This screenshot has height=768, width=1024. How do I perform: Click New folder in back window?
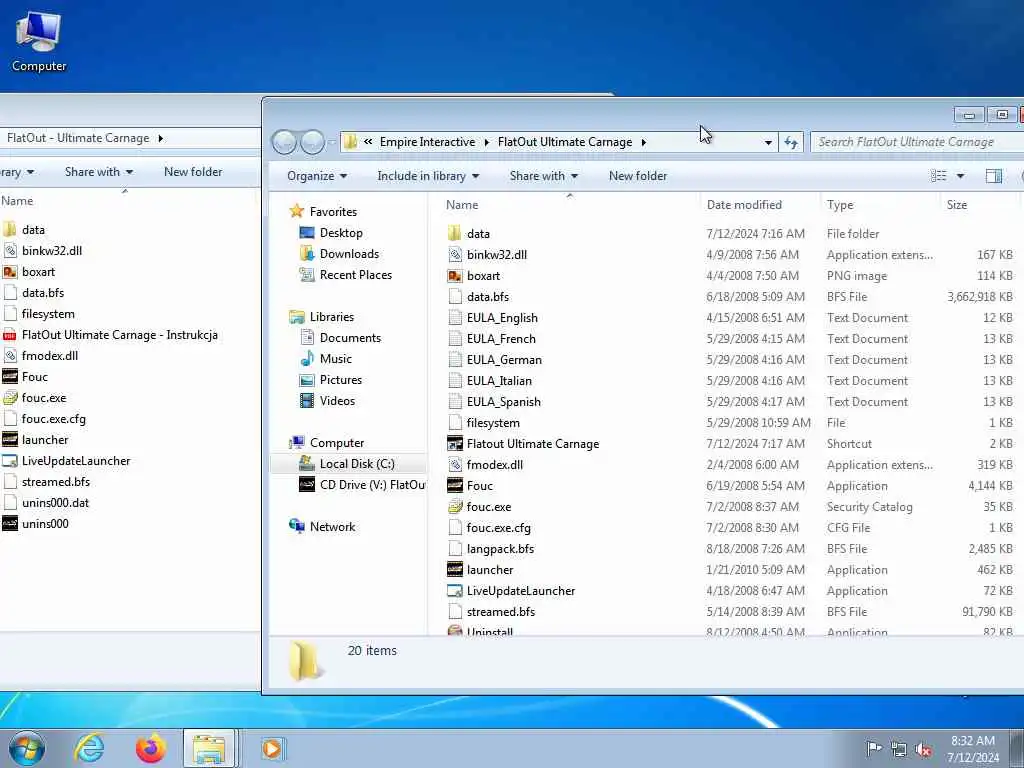[193, 172]
